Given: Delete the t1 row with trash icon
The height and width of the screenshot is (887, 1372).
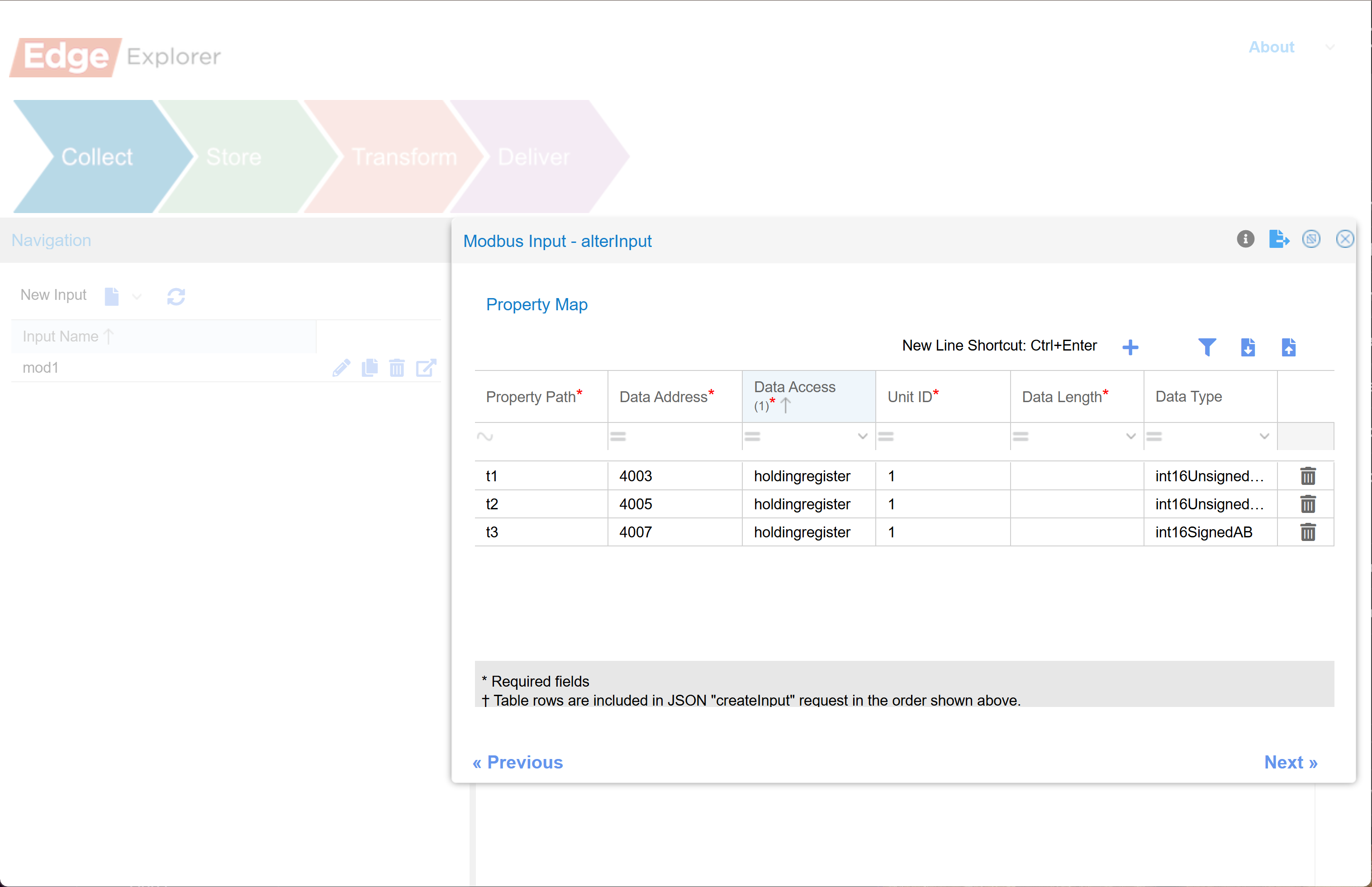Looking at the screenshot, I should [x=1307, y=476].
